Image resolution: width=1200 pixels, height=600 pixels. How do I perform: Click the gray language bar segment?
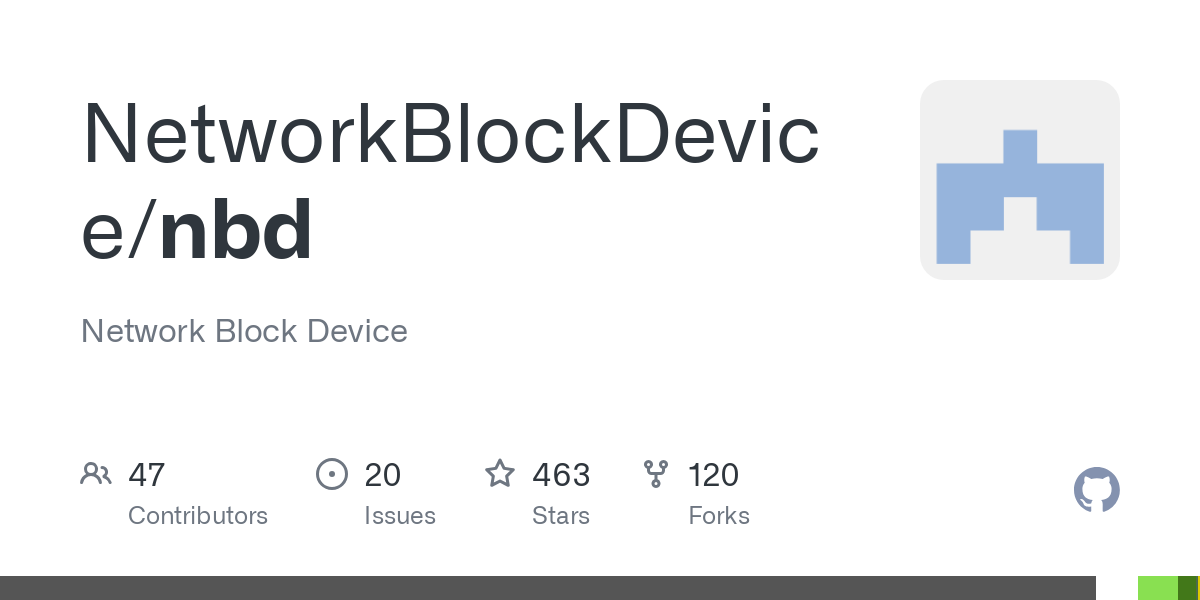click(x=548, y=588)
